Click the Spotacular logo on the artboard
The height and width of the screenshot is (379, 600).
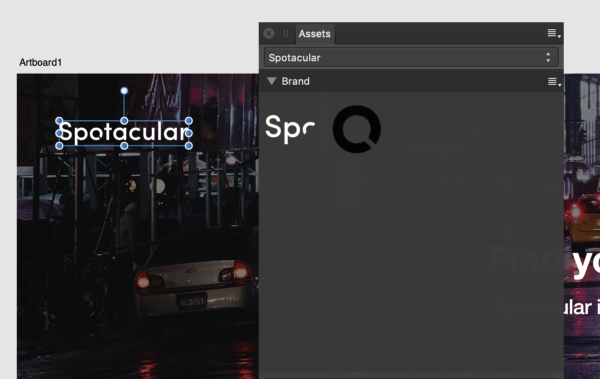[x=124, y=133]
